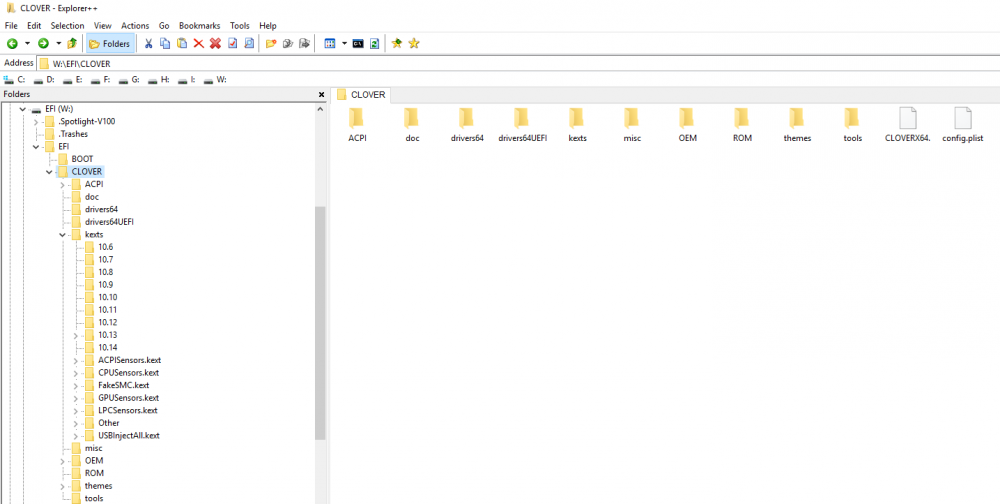Image resolution: width=1000 pixels, height=504 pixels.
Task: Select the CLOVERX64 file in the file pane
Action: tap(908, 125)
